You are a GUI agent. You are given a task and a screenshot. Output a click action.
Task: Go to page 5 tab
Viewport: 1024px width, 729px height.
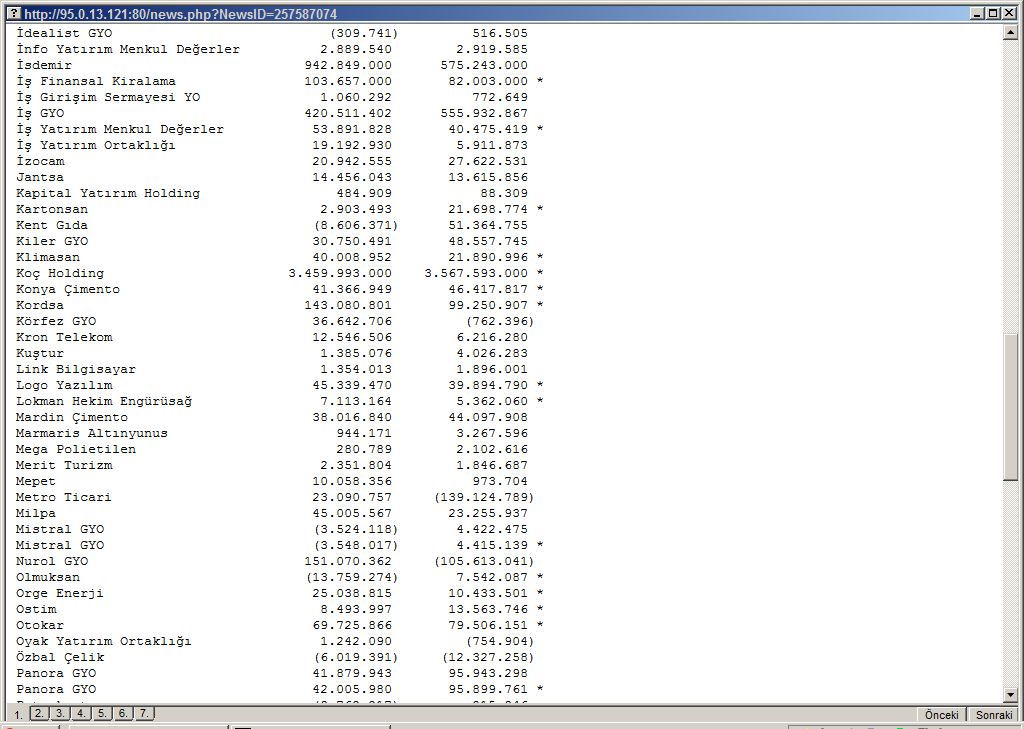(x=103, y=713)
